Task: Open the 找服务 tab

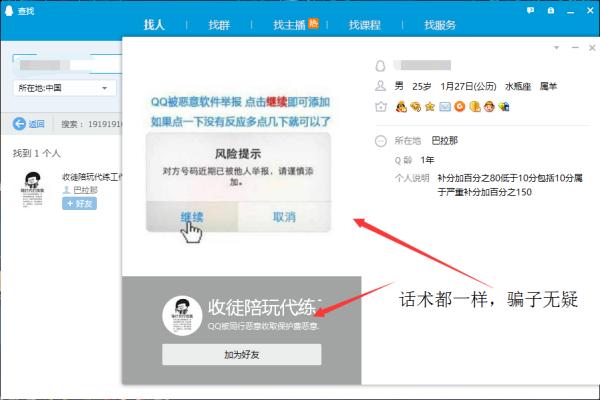Action: [x=440, y=25]
